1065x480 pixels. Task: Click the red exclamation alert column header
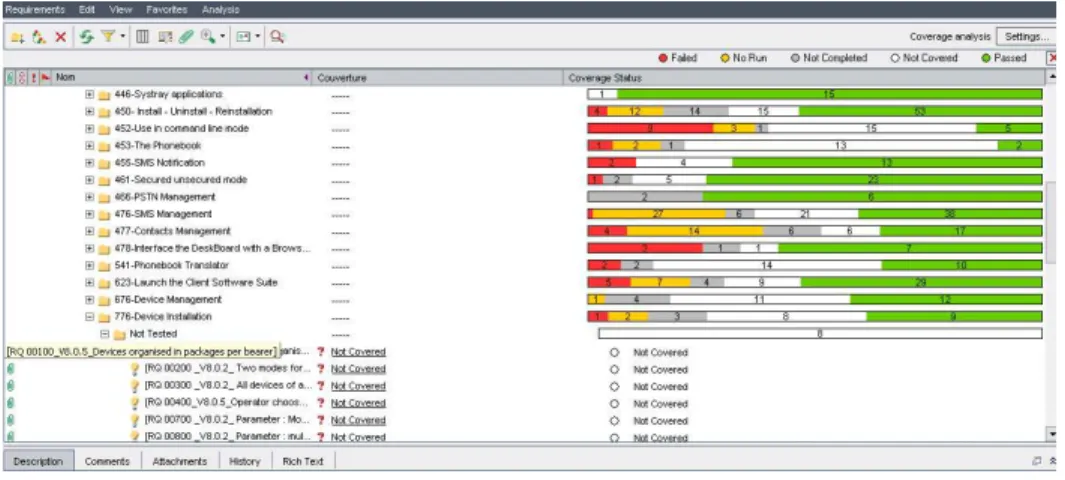[x=34, y=78]
